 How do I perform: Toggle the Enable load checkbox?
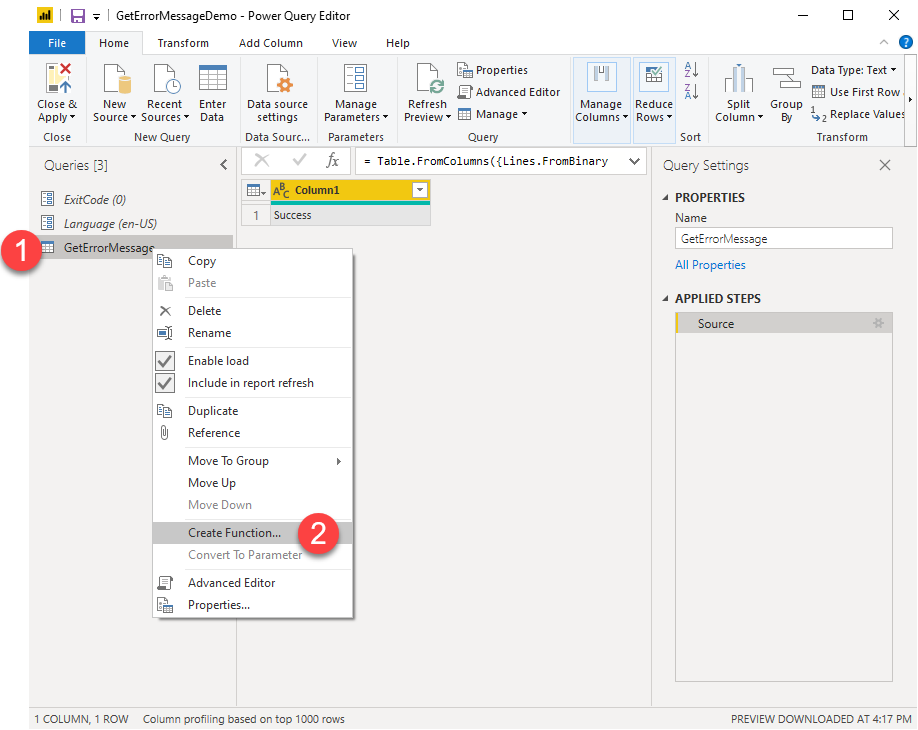(x=166, y=361)
